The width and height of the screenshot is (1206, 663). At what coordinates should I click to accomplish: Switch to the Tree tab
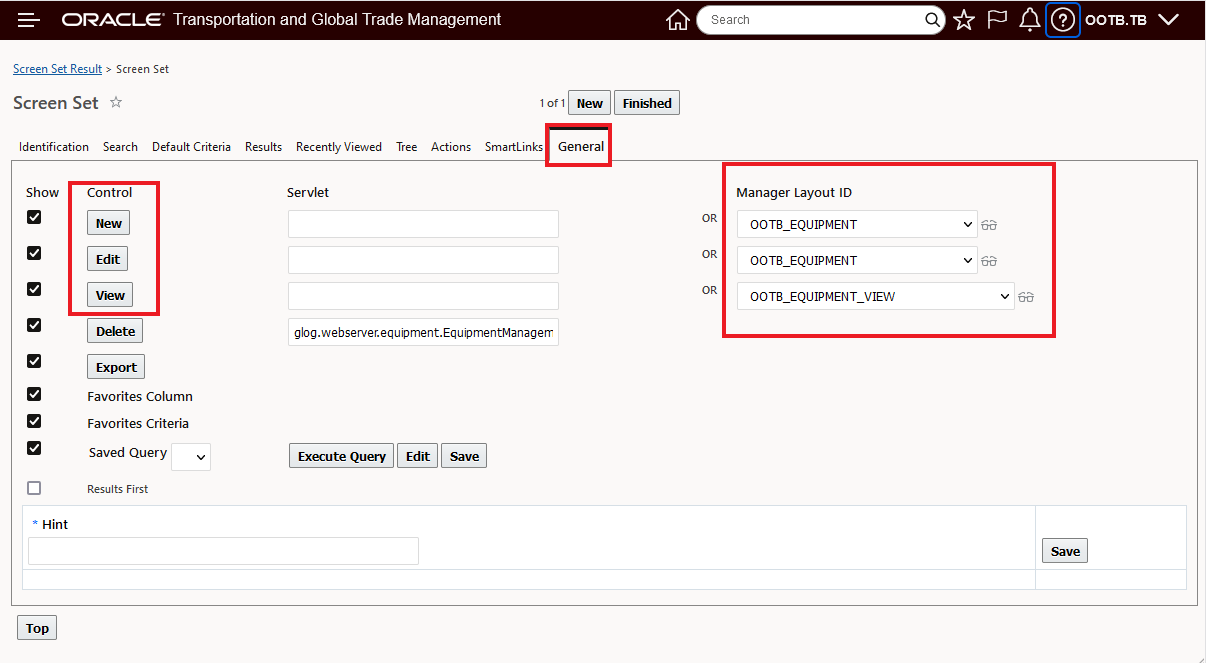click(406, 147)
